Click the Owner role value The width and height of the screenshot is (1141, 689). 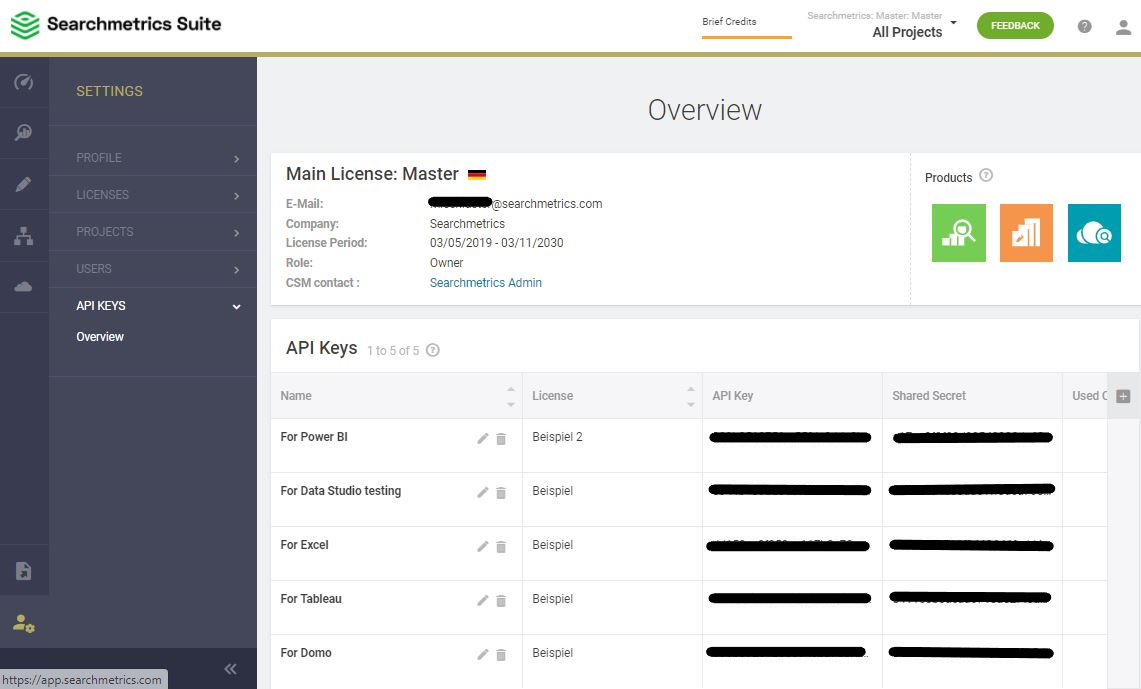click(446, 263)
